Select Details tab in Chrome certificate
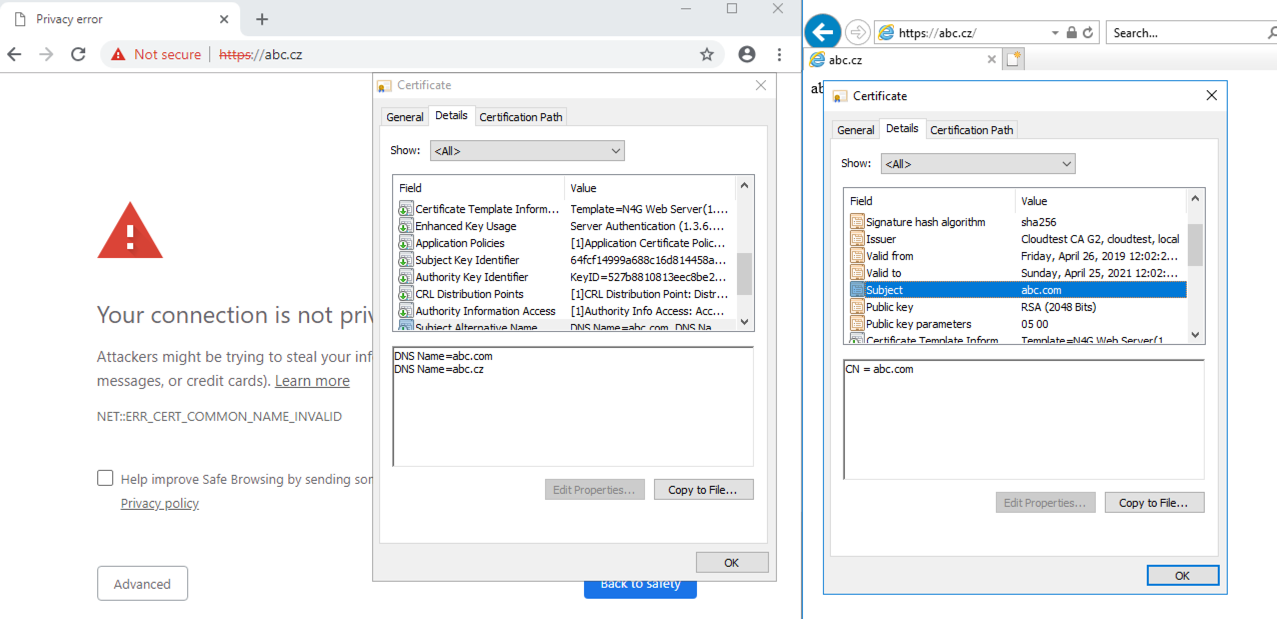This screenshot has height=619, width=1277. (451, 115)
